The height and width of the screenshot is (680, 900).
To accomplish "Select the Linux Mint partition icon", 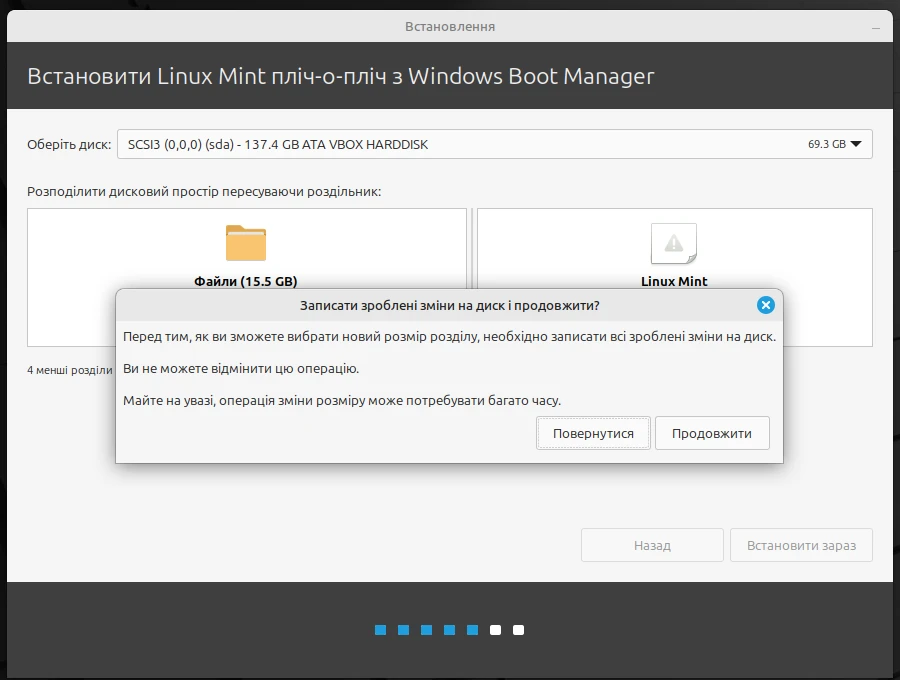I will tap(674, 243).
